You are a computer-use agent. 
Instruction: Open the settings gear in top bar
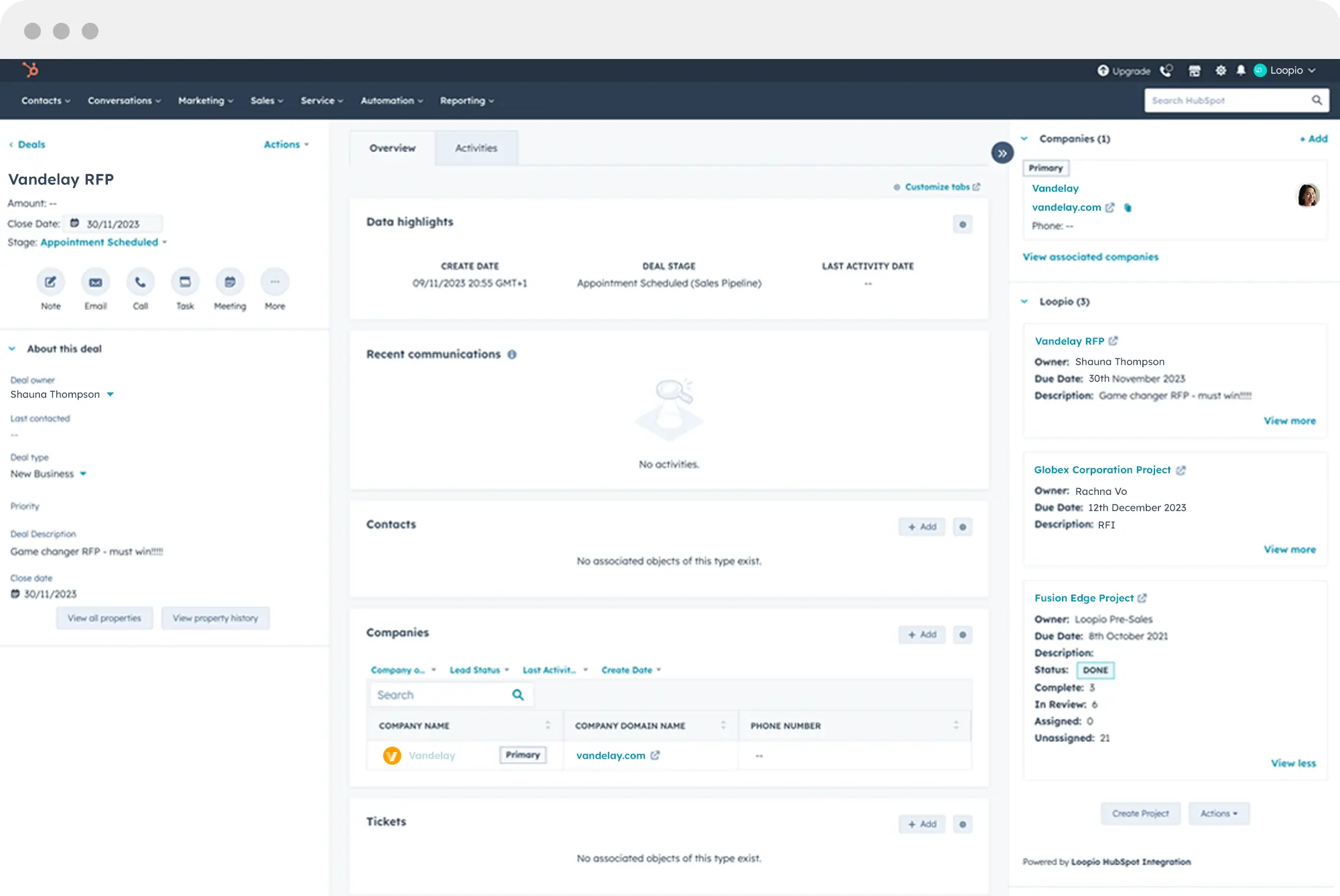[1221, 70]
